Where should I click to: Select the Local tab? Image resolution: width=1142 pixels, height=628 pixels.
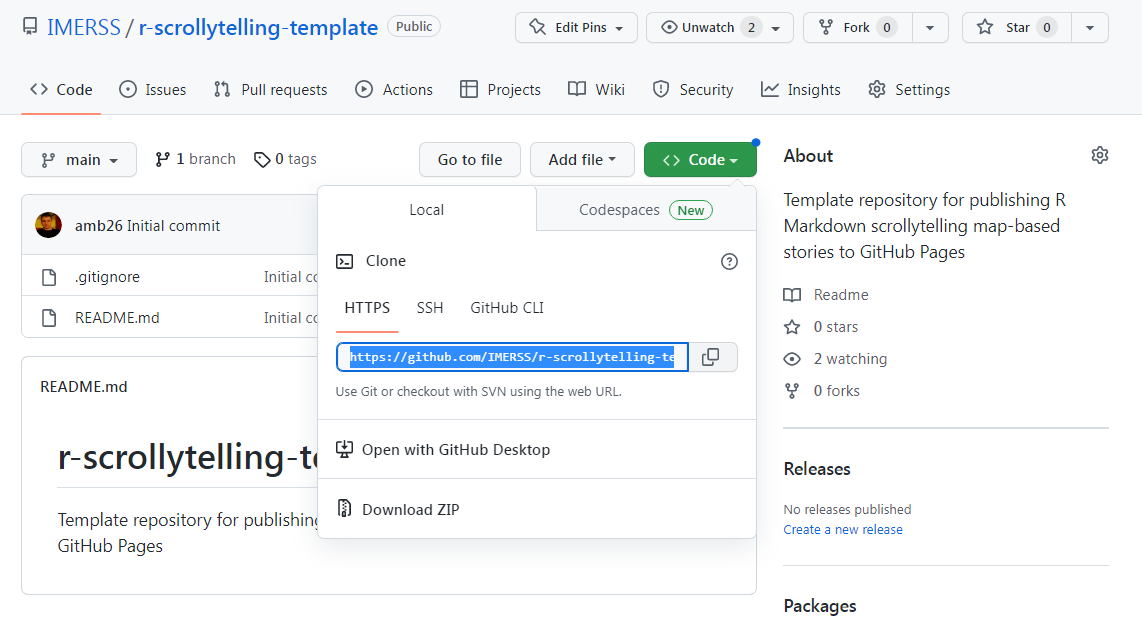(x=427, y=210)
